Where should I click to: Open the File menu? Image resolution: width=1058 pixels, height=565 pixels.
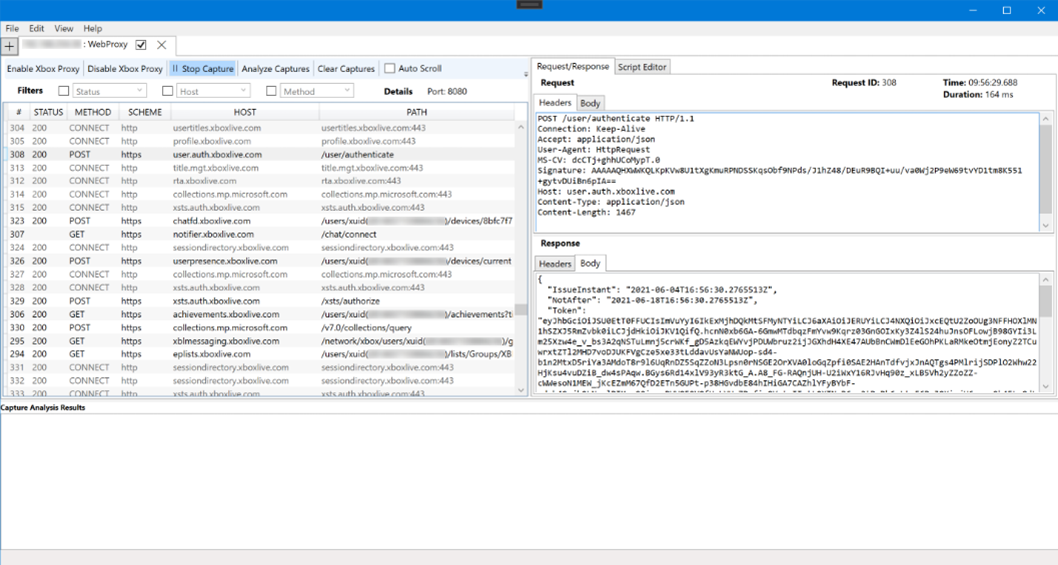point(12,28)
